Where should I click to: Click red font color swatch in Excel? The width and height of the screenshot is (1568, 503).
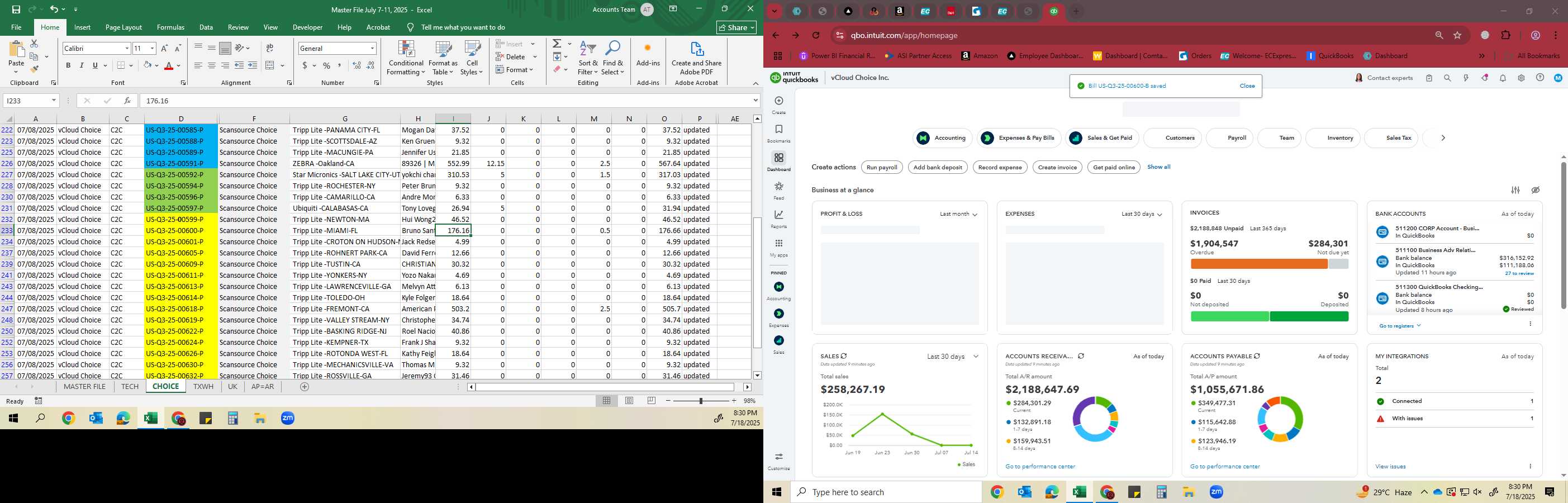[x=169, y=65]
